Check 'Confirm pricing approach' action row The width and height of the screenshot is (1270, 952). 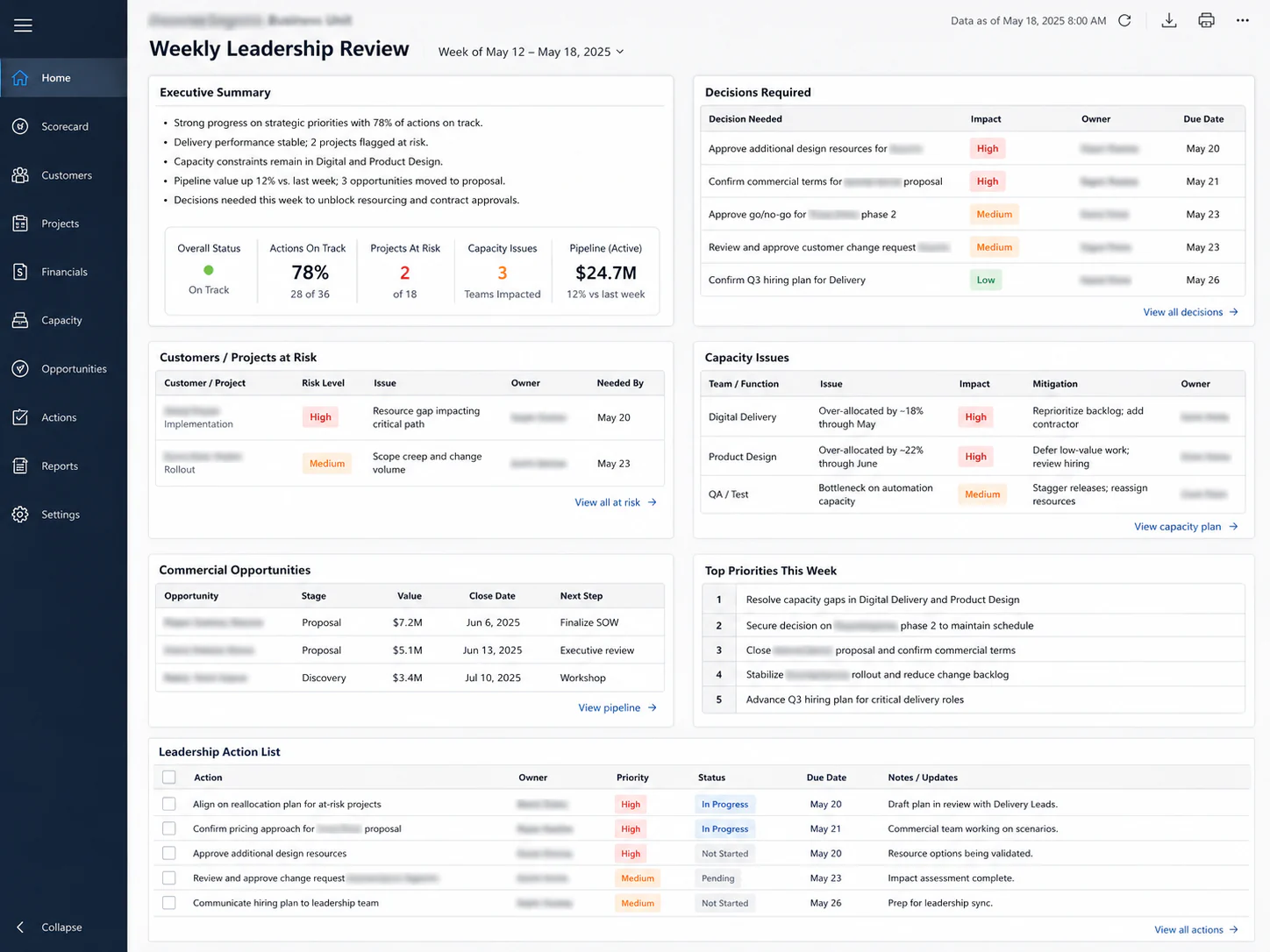[x=169, y=828]
